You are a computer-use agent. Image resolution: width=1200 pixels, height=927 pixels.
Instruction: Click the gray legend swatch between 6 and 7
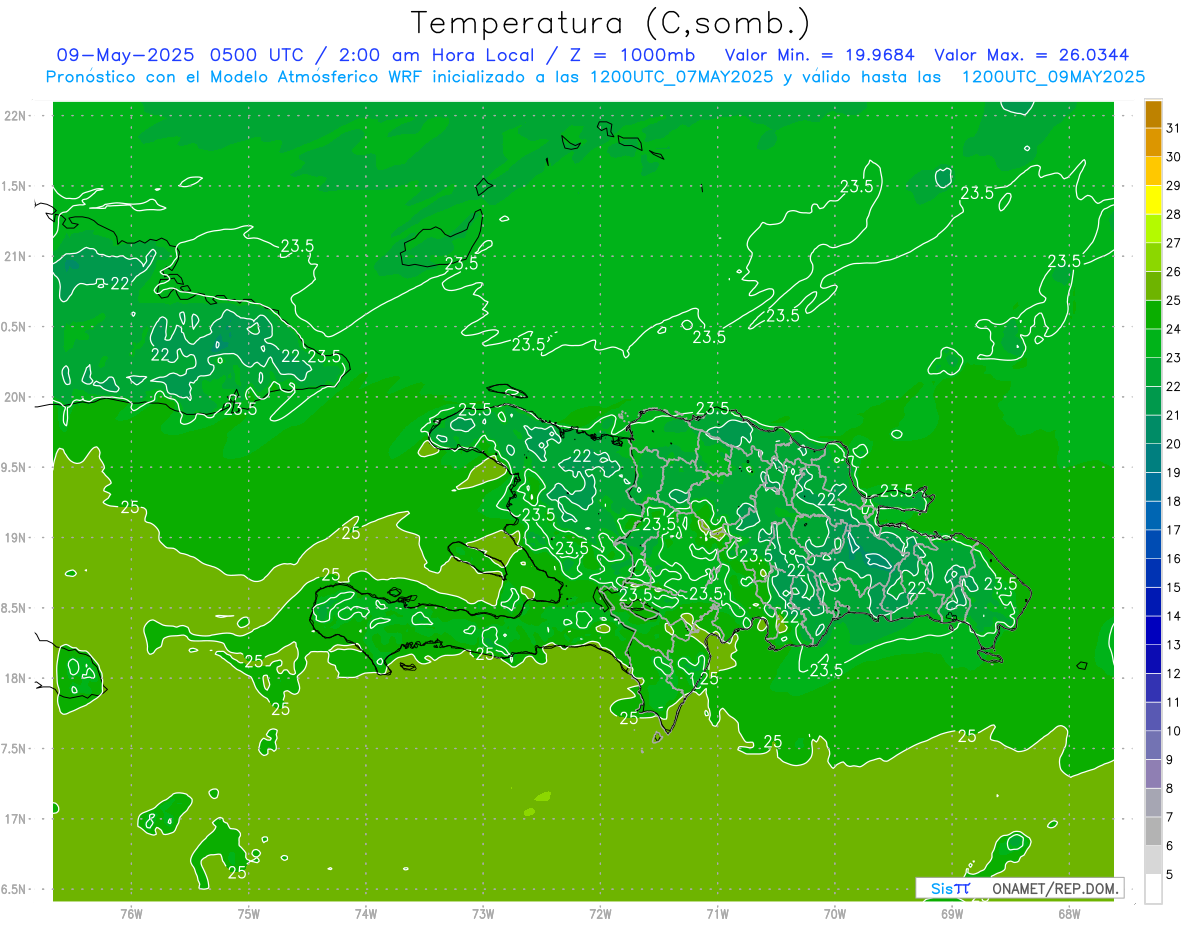[x=1153, y=831]
